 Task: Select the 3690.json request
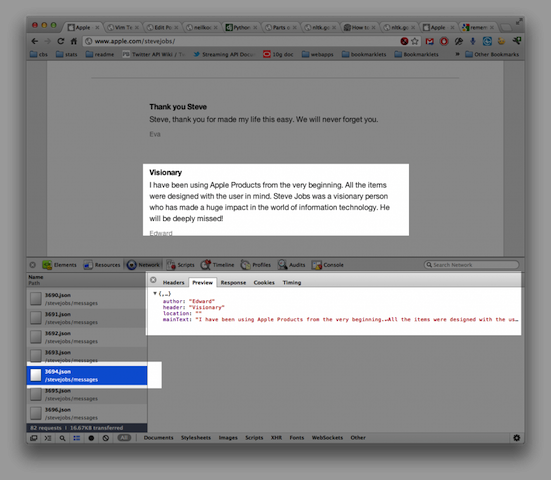pyautogui.click(x=87, y=299)
